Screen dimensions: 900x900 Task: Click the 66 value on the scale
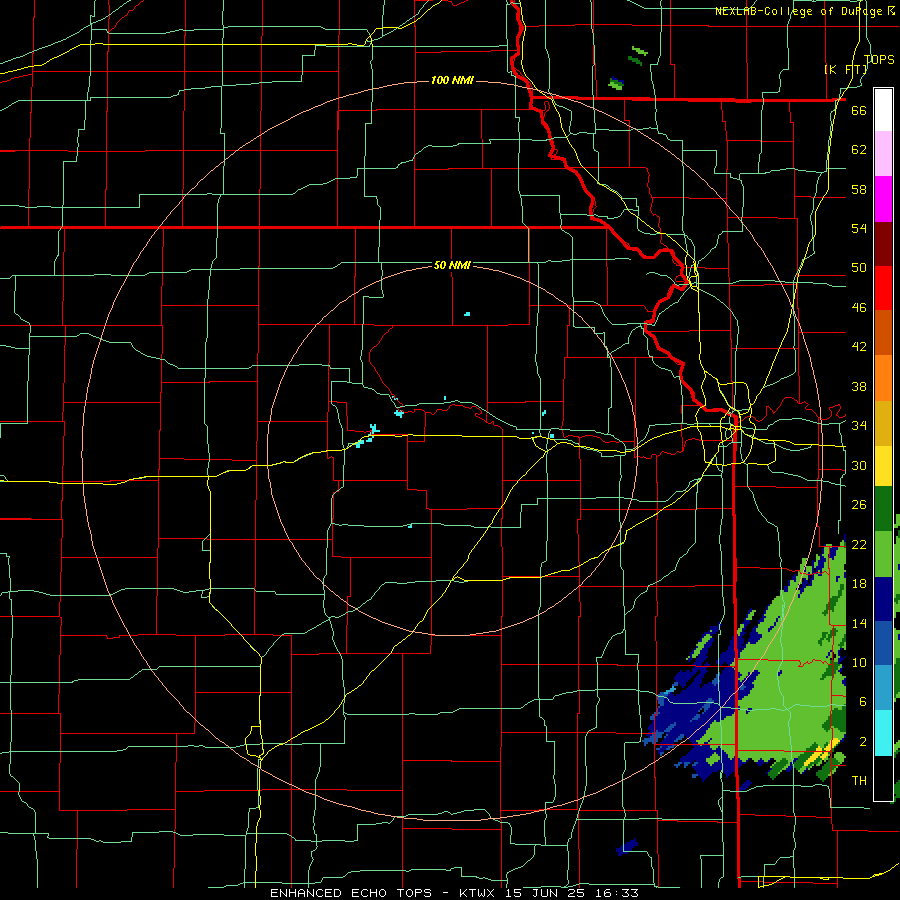point(859,110)
